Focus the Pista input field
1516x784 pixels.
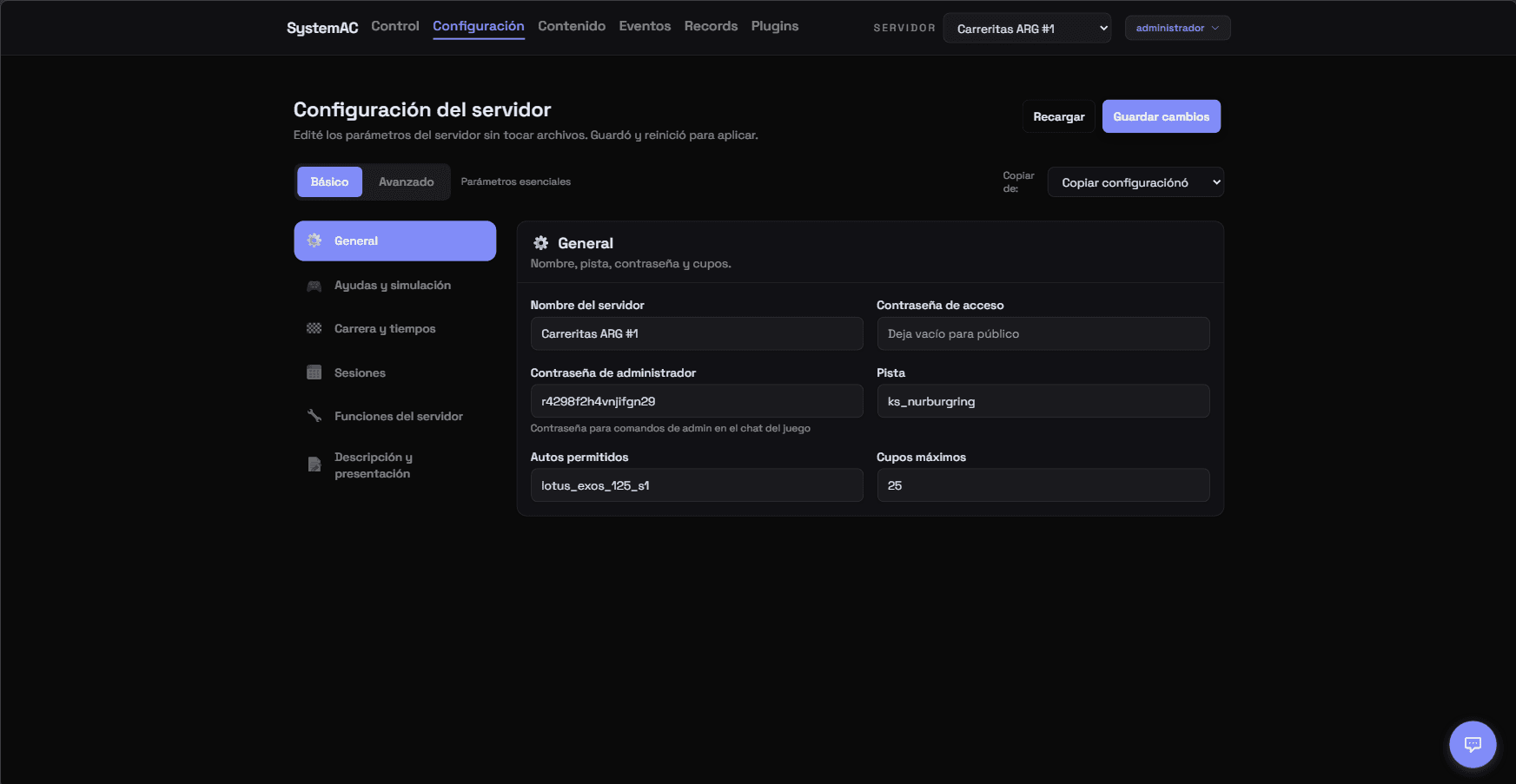tap(1043, 401)
